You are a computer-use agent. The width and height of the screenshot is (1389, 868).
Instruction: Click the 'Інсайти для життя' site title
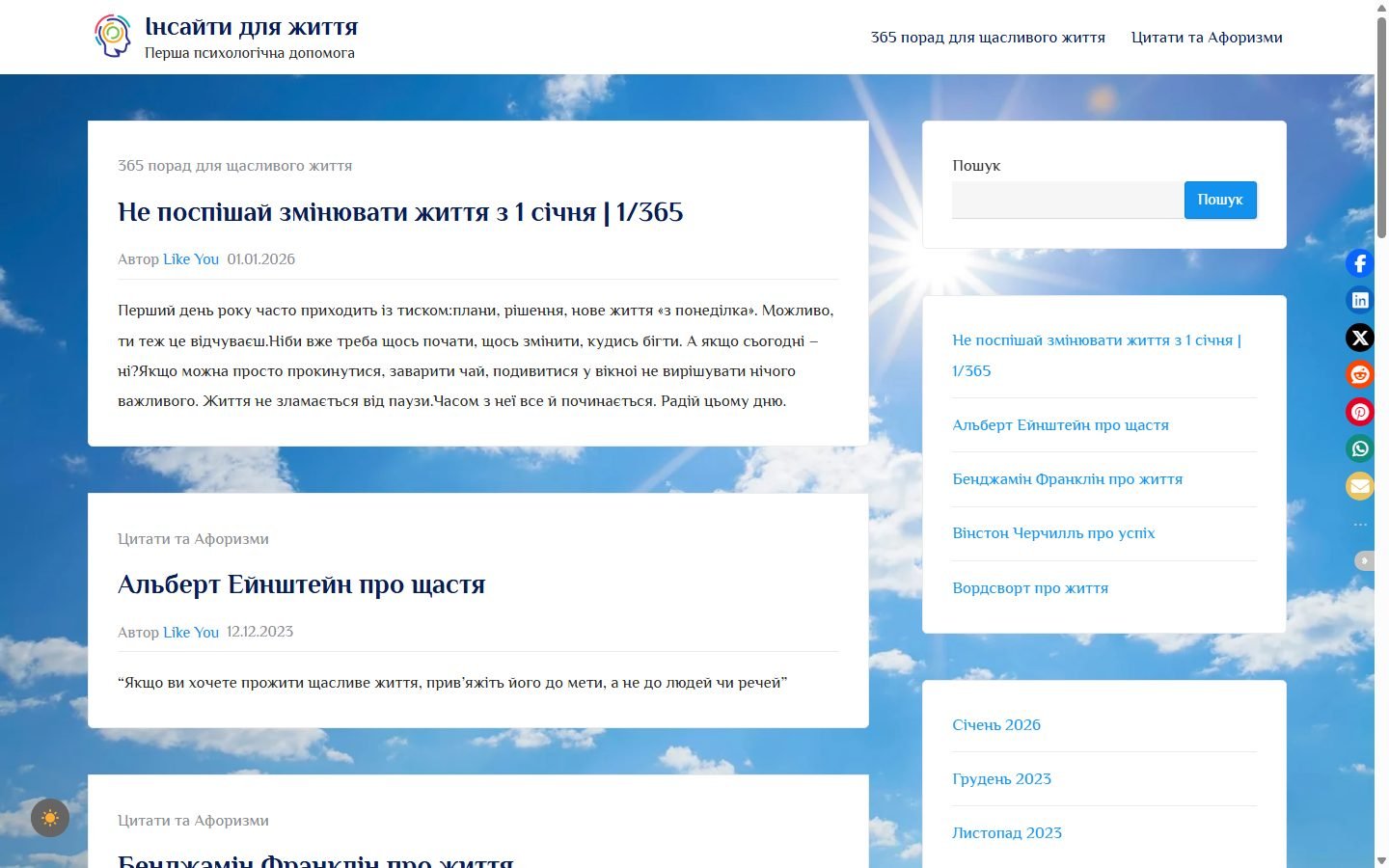click(x=251, y=26)
